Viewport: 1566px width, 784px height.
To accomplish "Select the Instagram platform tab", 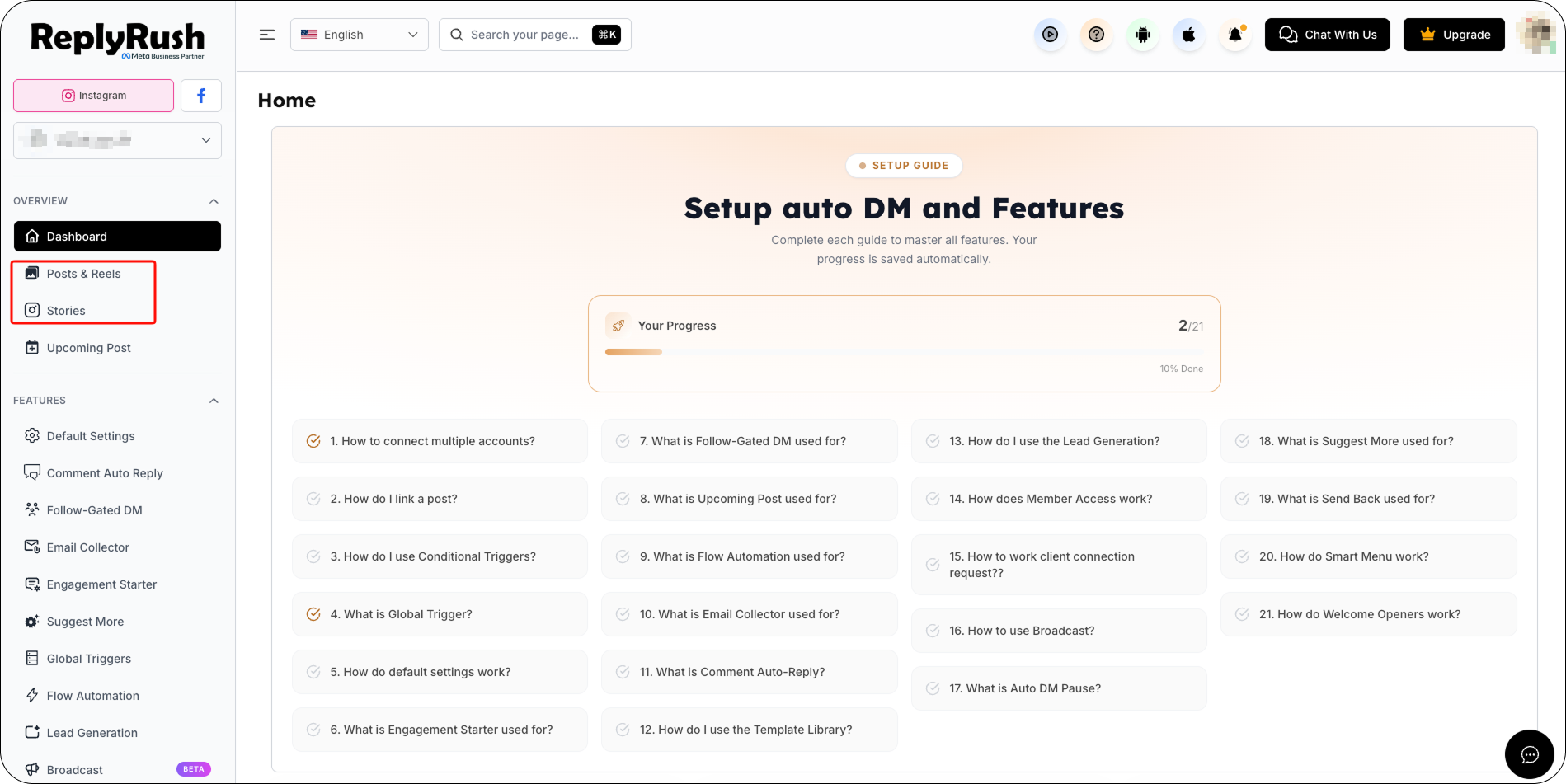I will point(94,96).
